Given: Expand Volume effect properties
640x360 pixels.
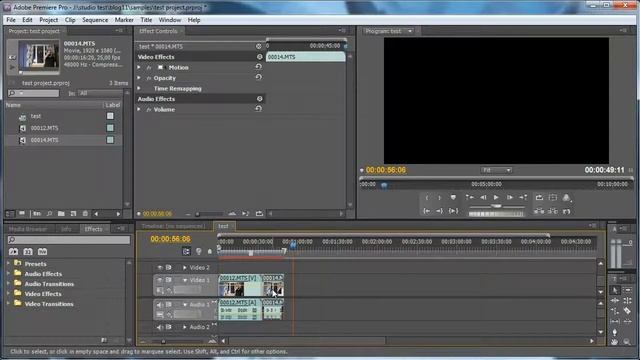Looking at the screenshot, I should click(139, 109).
